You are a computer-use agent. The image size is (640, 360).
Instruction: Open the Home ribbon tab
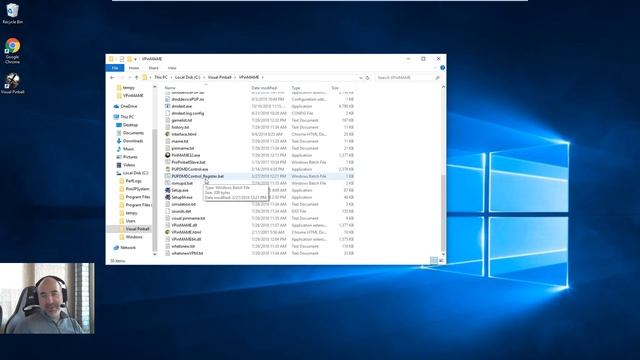[134, 68]
